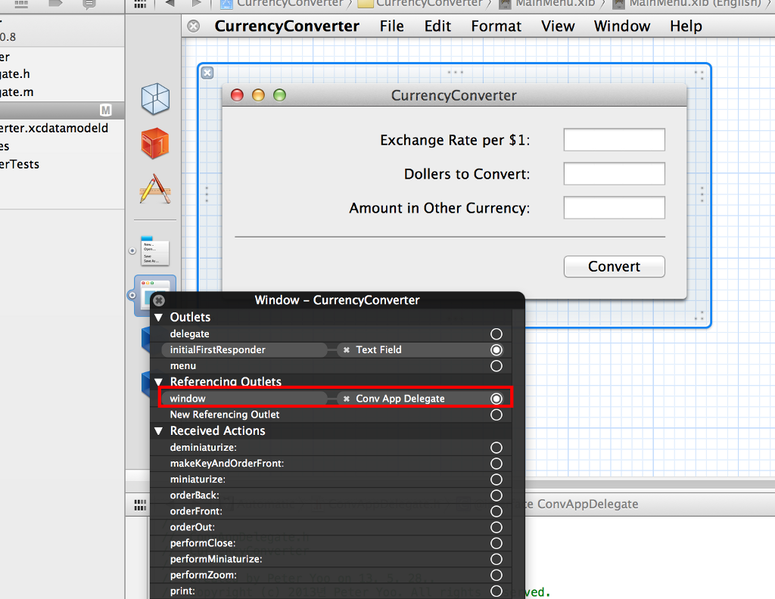Collapse the Referencing Outlets section

pos(158,382)
